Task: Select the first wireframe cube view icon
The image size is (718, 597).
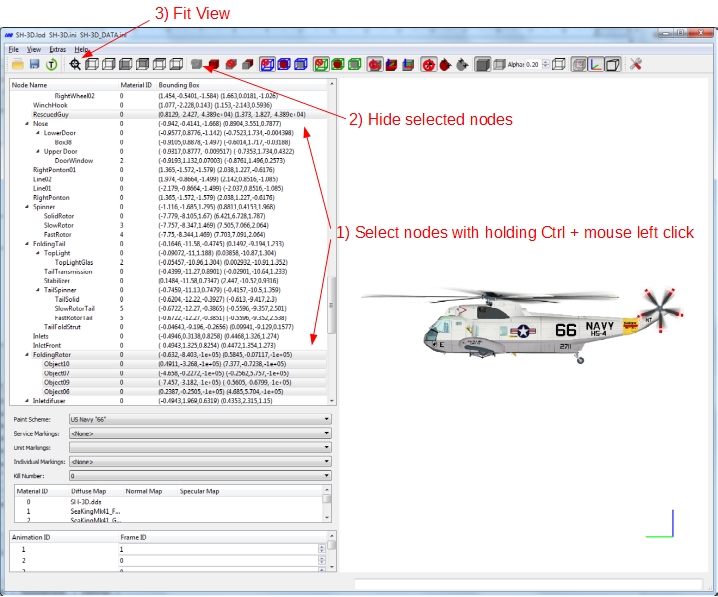Action: (x=92, y=65)
